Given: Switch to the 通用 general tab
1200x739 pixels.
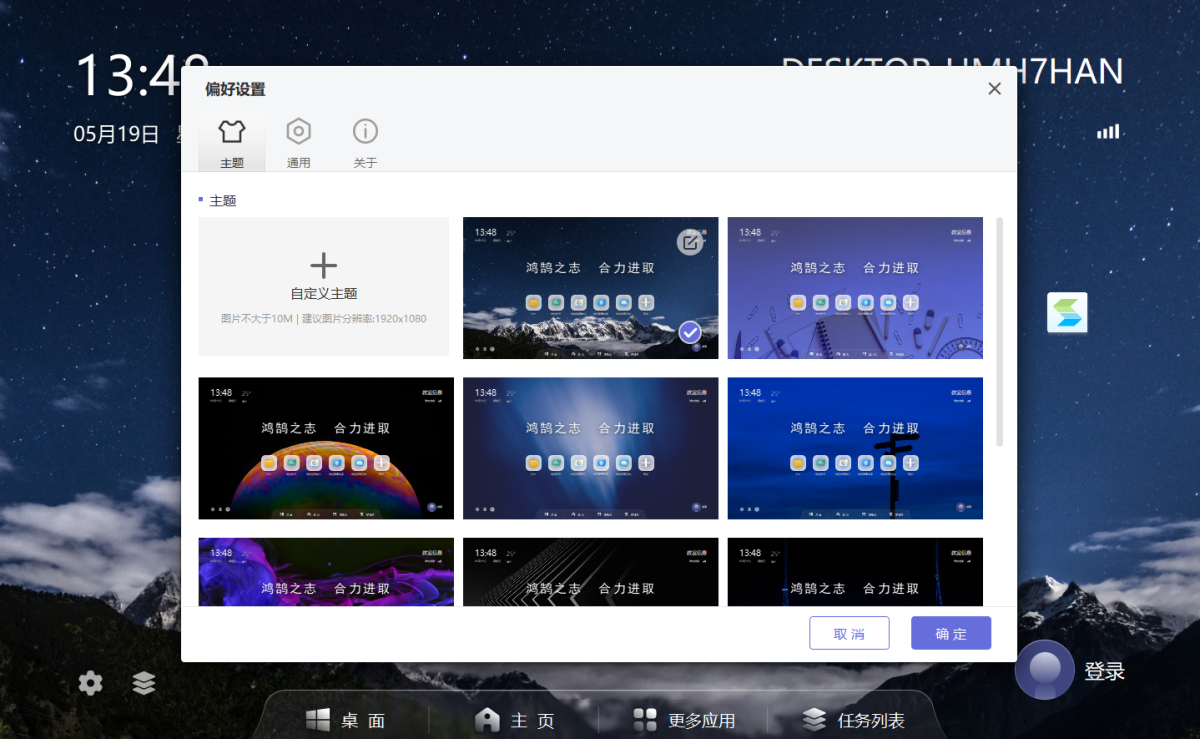Looking at the screenshot, I should 298,142.
